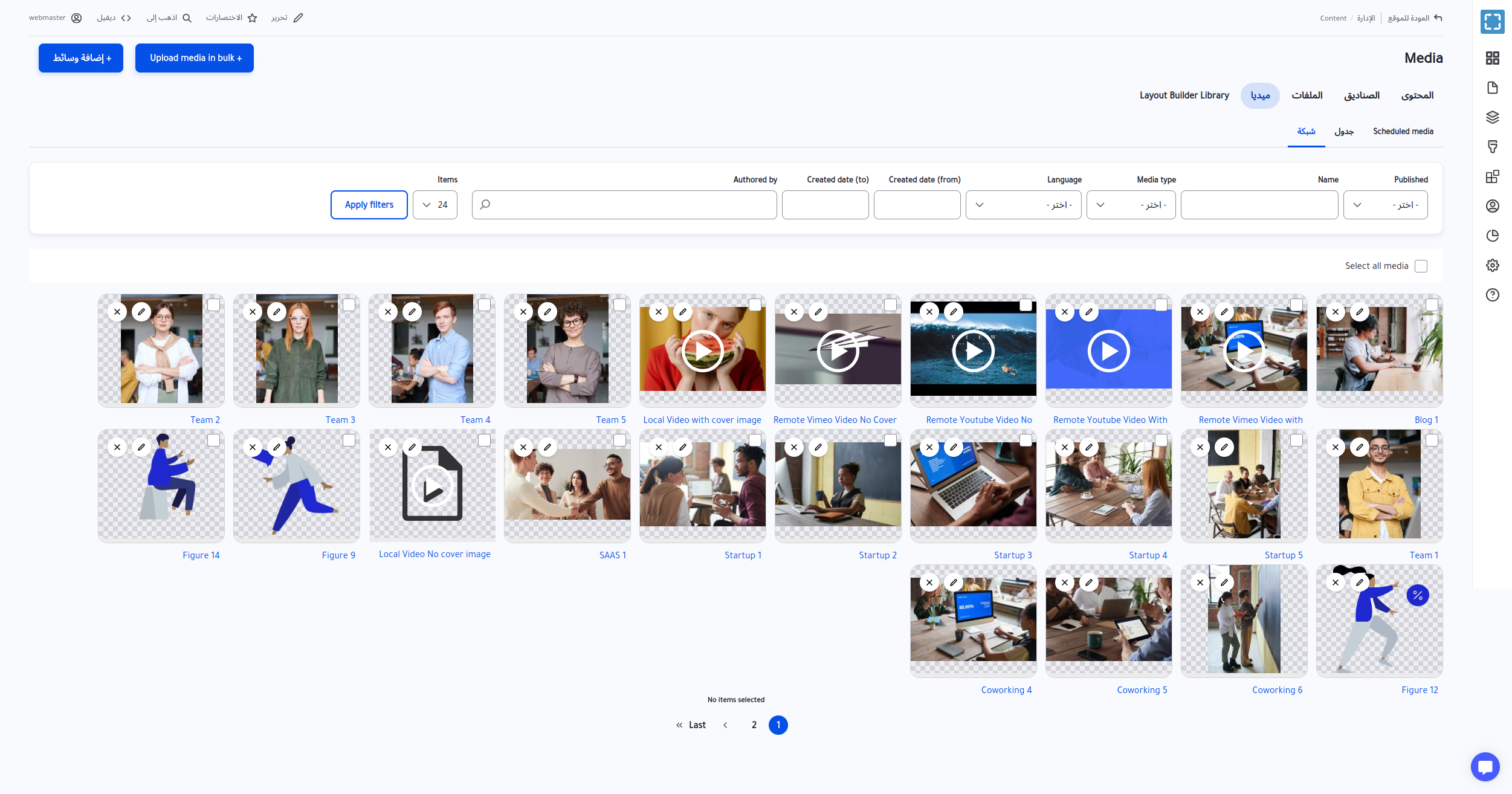
Task: Open the user profile sidebar icon
Action: (1492, 206)
